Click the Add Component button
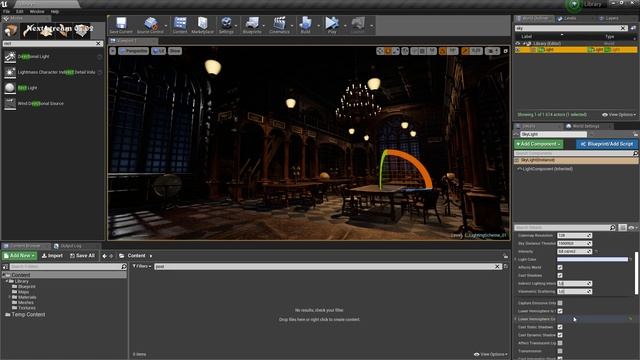Image resolution: width=640 pixels, height=360 pixels. tap(539, 144)
